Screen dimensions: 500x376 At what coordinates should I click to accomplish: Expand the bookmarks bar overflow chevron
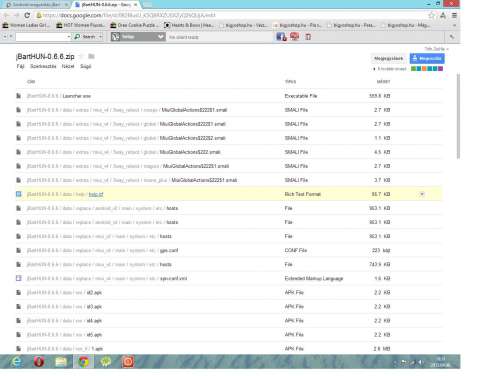[x=454, y=25]
